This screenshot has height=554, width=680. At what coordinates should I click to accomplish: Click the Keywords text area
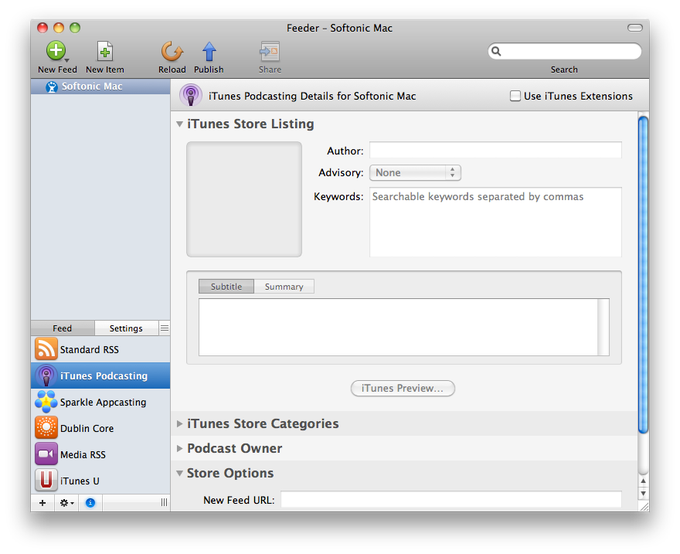(495, 222)
